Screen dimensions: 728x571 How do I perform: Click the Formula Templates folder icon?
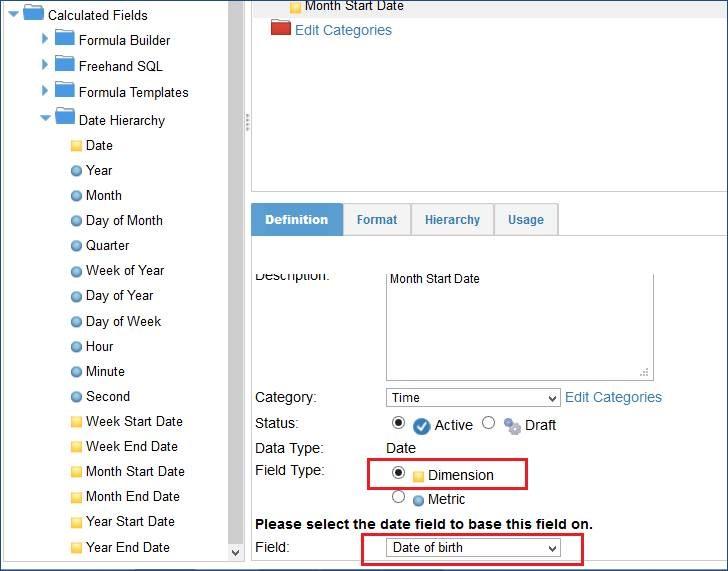point(65,90)
